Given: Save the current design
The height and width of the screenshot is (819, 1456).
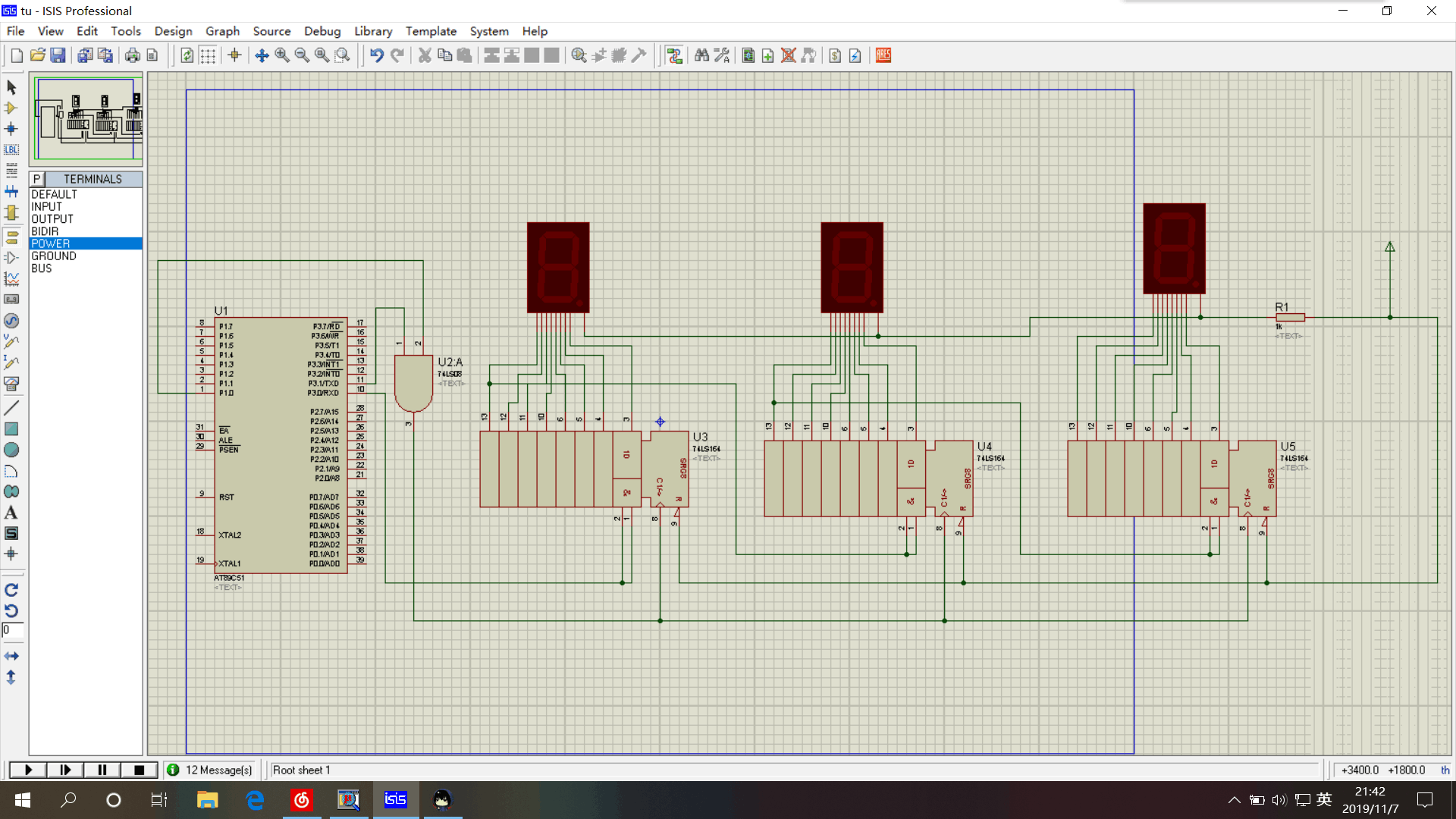Looking at the screenshot, I should (x=58, y=55).
